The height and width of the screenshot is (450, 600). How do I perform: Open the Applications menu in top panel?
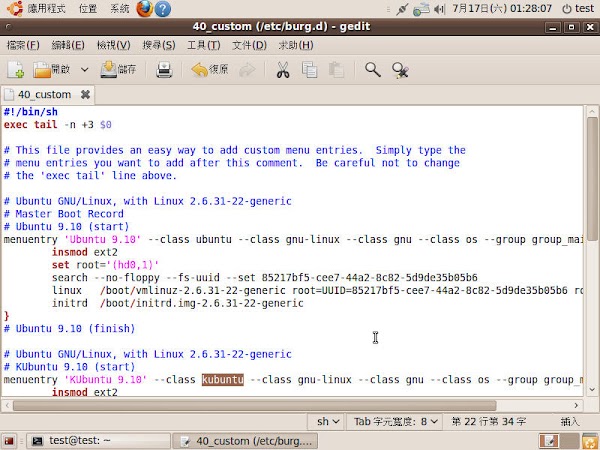pyautogui.click(x=46, y=8)
